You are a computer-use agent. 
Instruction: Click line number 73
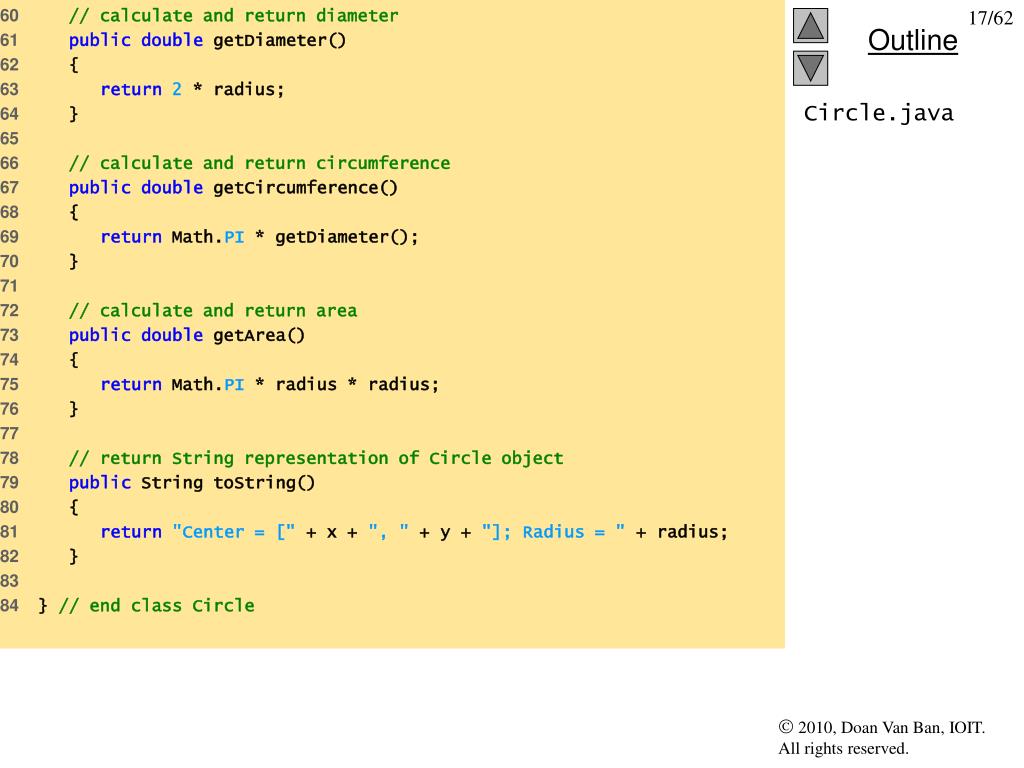9,336
